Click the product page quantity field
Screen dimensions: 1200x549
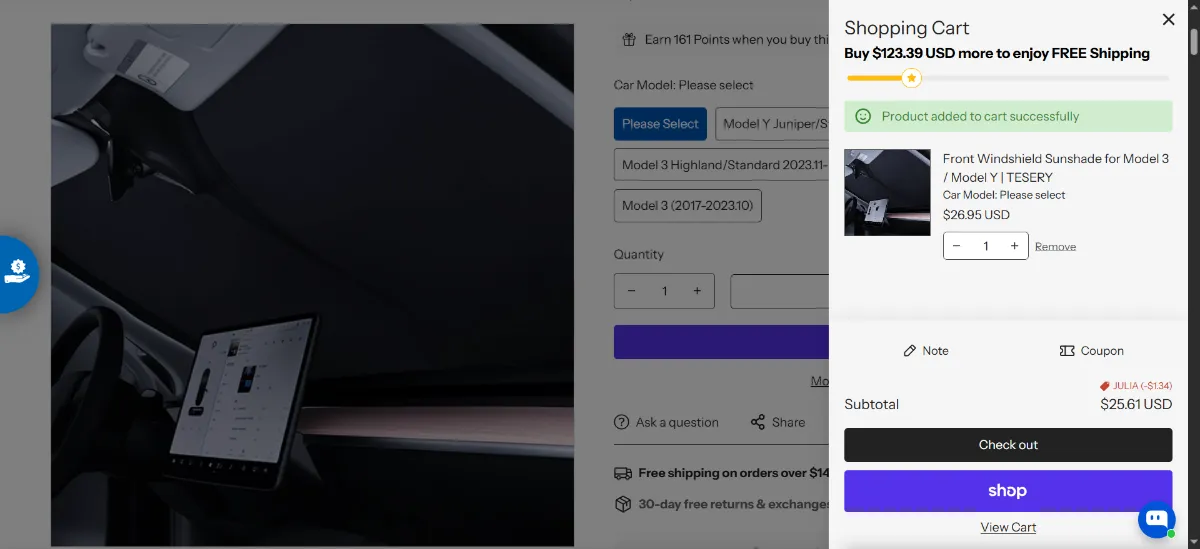(x=664, y=291)
